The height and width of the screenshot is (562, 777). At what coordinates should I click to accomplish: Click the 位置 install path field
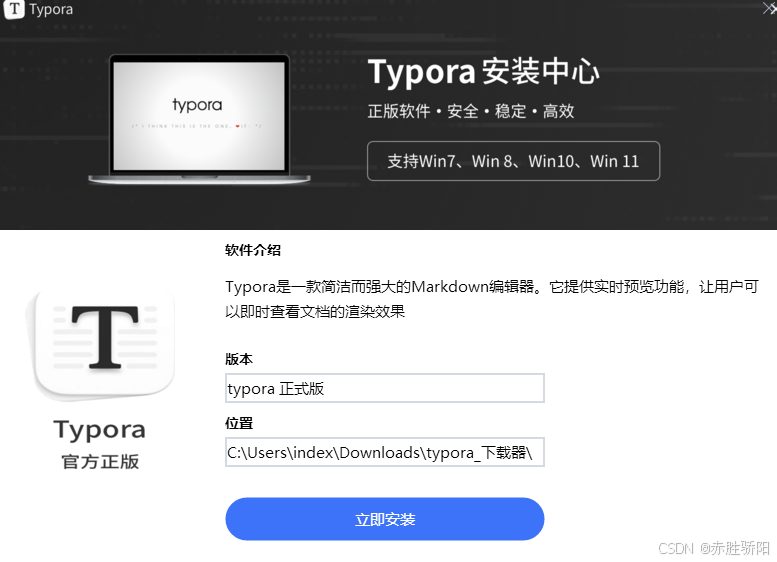coord(385,452)
